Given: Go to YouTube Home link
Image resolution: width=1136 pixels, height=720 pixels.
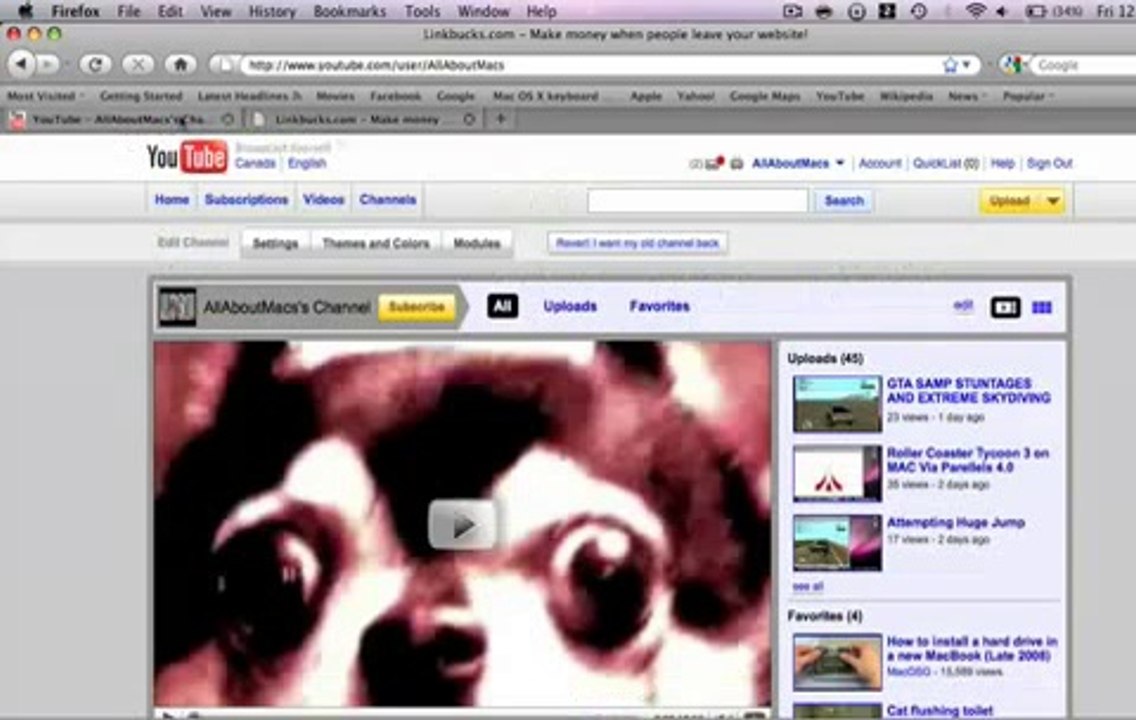Looking at the screenshot, I should click(172, 199).
